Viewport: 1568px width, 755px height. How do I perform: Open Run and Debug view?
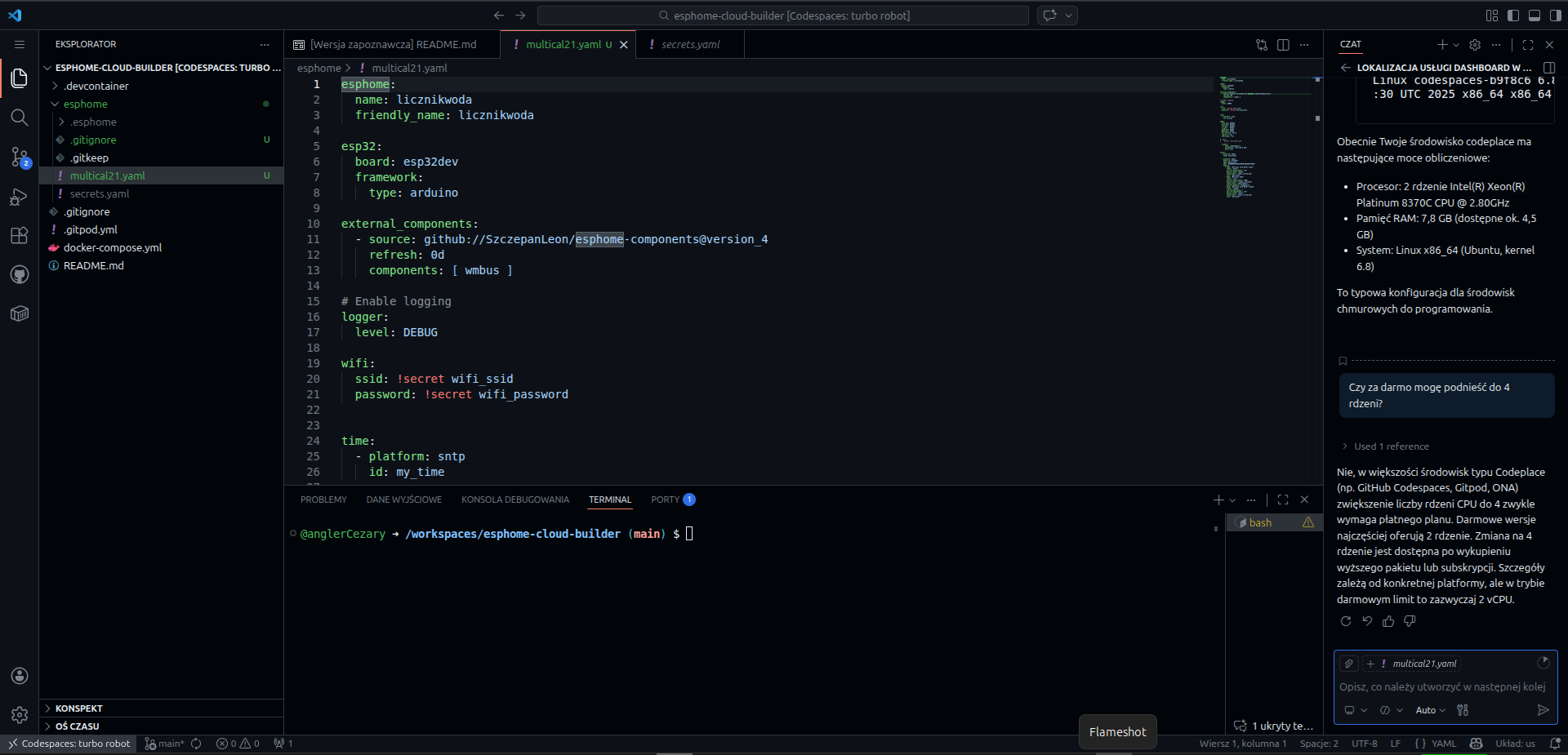pos(20,197)
